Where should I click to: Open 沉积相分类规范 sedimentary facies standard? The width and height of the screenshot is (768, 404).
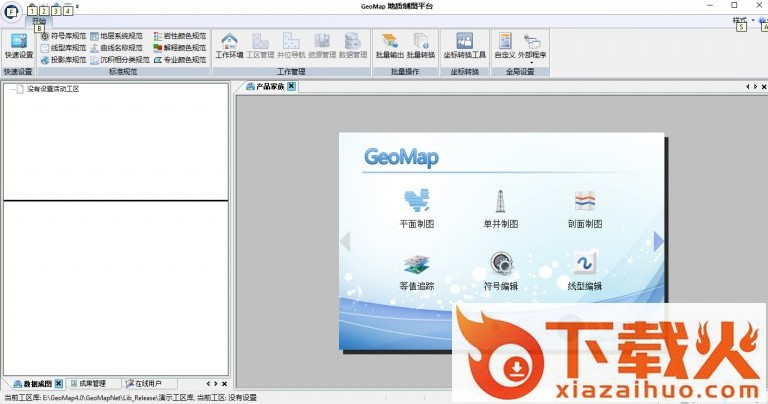click(120, 60)
